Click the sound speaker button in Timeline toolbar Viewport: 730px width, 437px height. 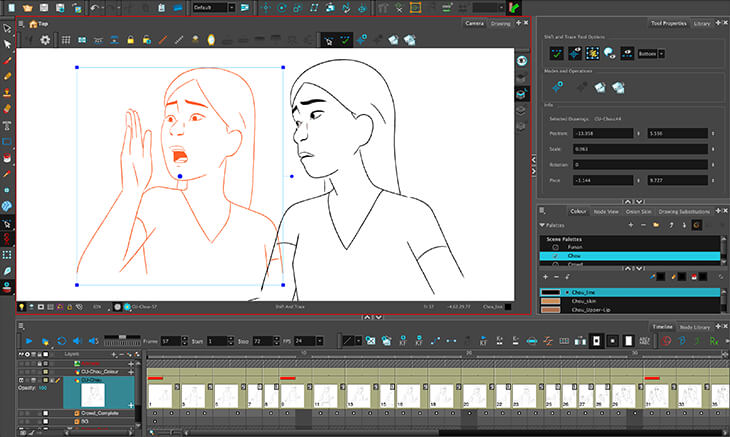77,341
